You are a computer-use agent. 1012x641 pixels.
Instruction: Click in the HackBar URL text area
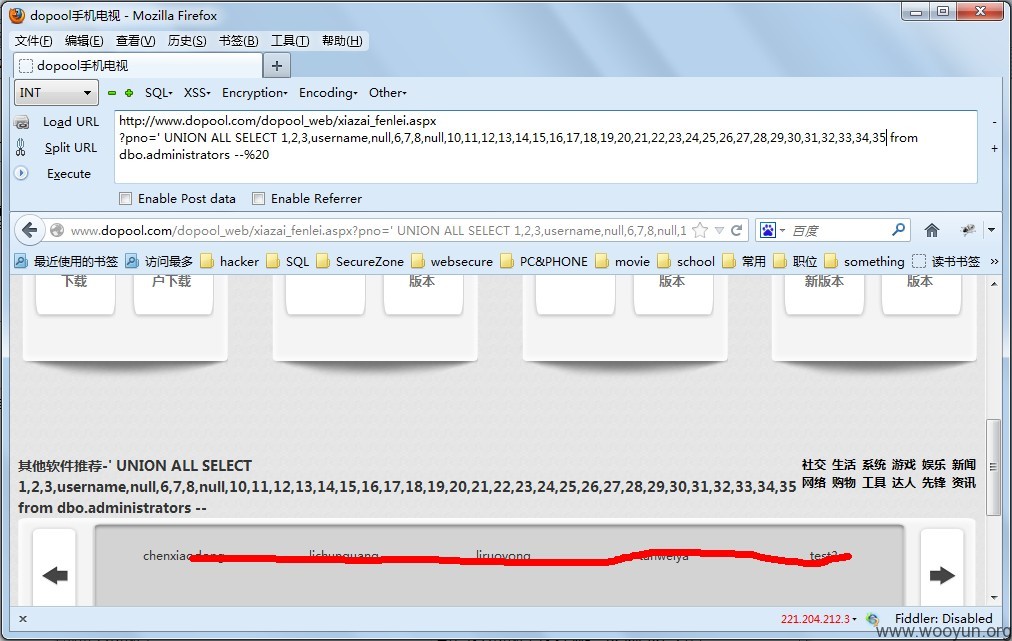tap(545, 147)
